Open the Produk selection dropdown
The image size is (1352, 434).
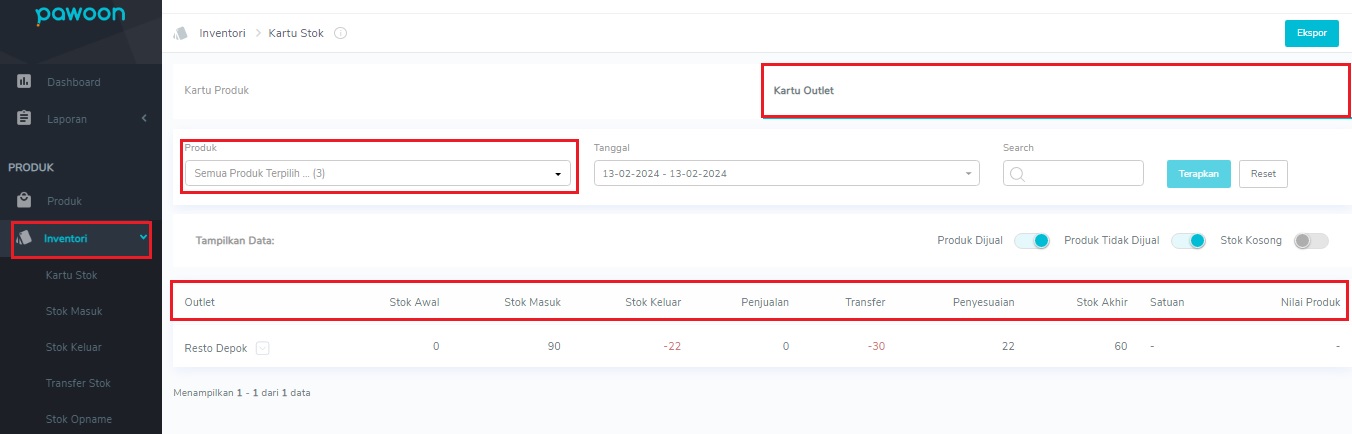pyautogui.click(x=377, y=173)
